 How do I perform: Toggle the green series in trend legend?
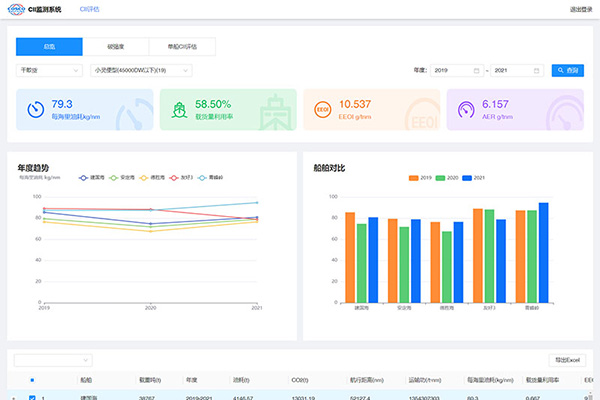point(122,178)
